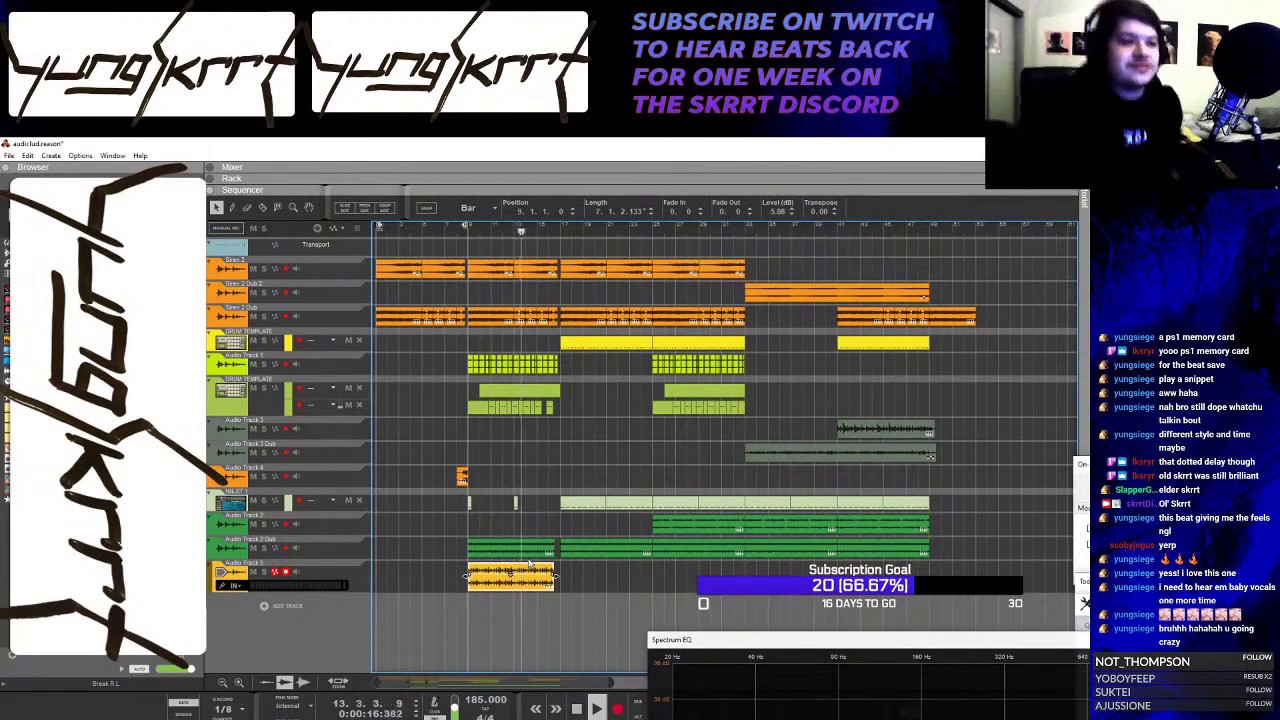The image size is (1280, 720).
Task: Click the add lane plus icon
Action: (318, 228)
